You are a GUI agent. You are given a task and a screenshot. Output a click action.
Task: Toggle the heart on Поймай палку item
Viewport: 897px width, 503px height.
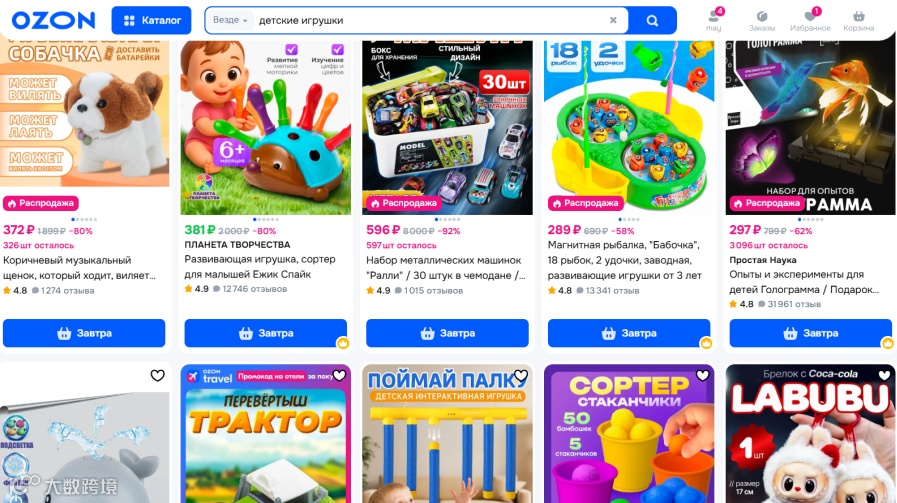pos(521,375)
